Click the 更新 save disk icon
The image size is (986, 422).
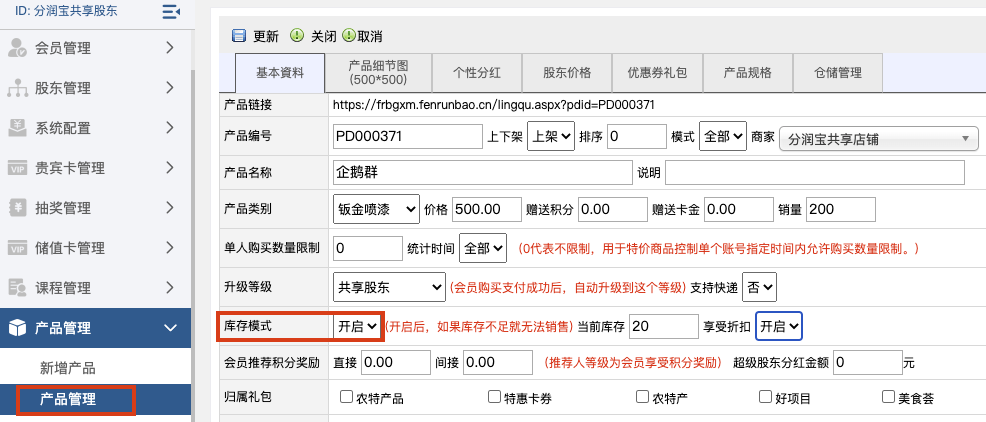(x=239, y=36)
